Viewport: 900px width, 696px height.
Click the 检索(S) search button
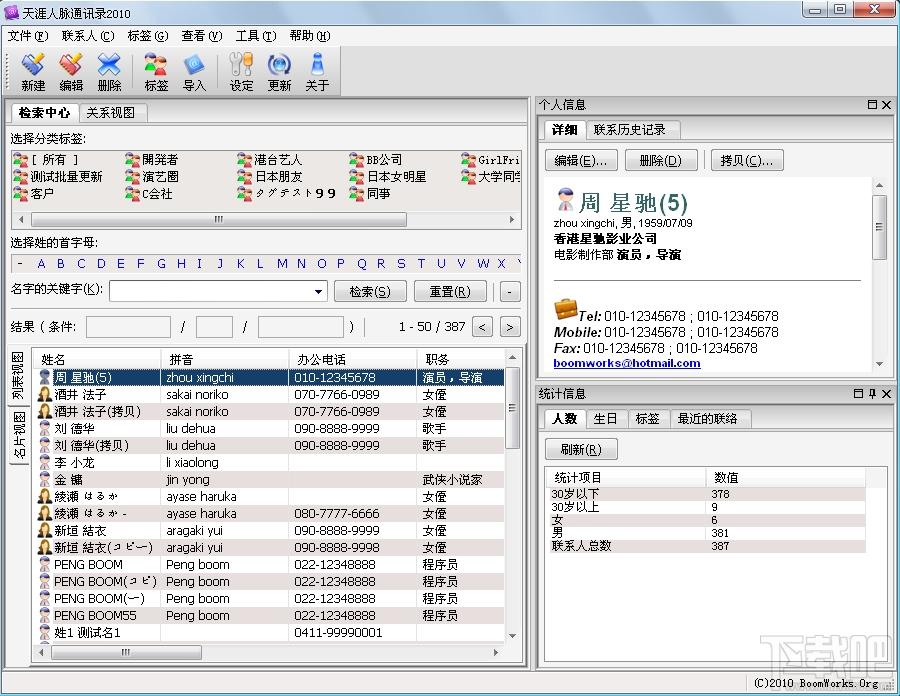(x=370, y=291)
